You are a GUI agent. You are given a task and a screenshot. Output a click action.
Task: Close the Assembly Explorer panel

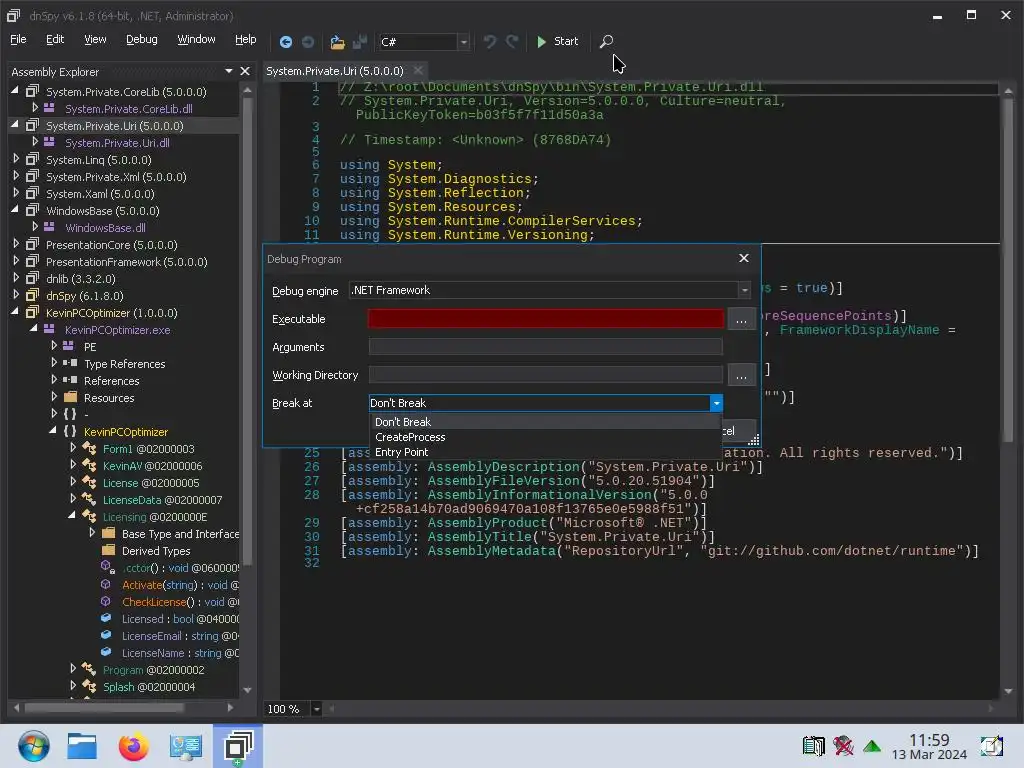click(245, 71)
